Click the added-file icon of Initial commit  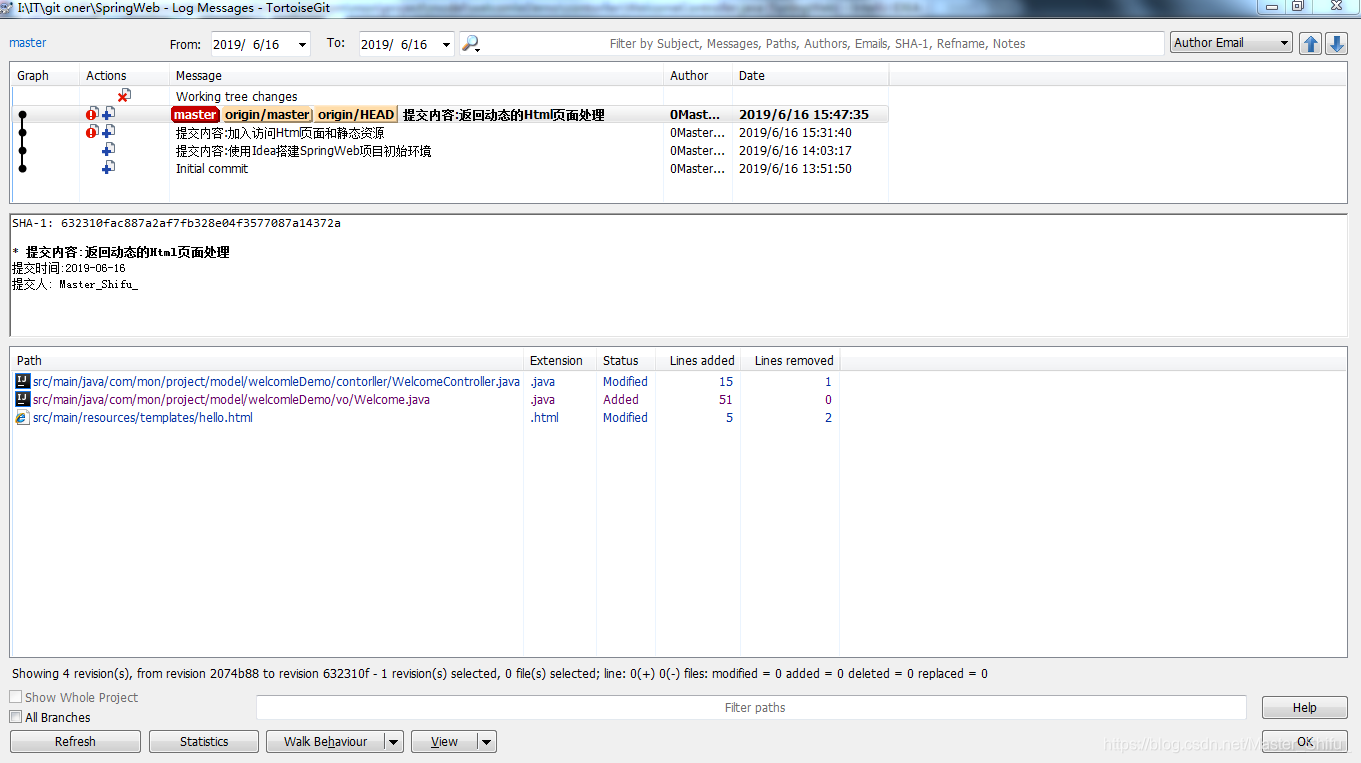108,168
